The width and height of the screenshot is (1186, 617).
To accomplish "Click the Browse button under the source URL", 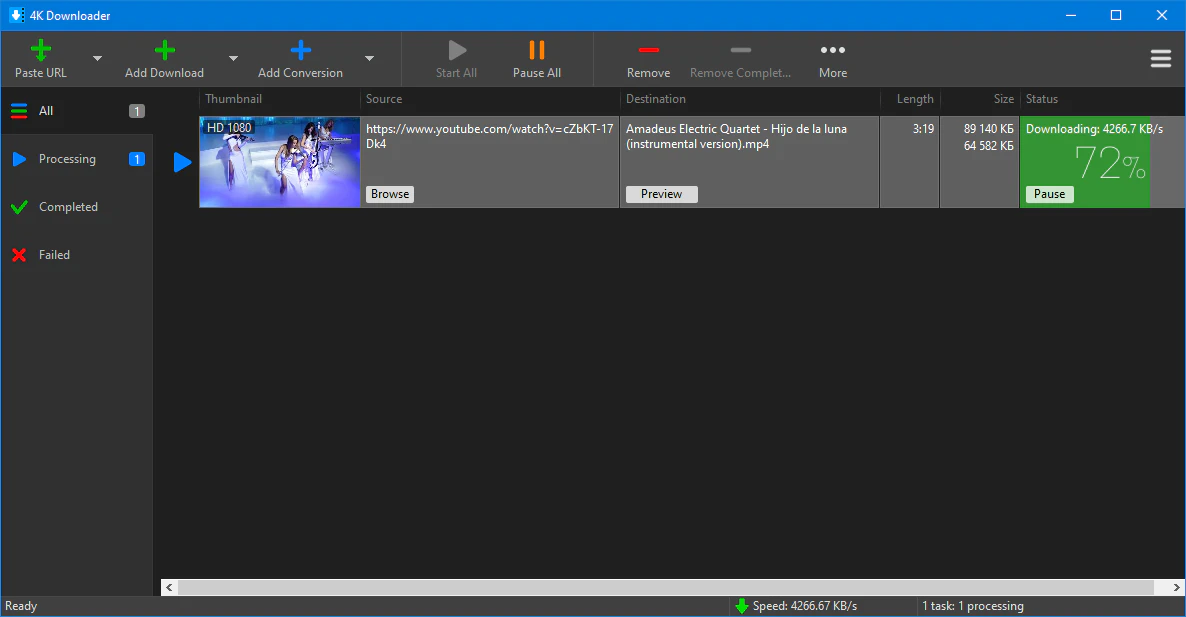I will coord(390,194).
